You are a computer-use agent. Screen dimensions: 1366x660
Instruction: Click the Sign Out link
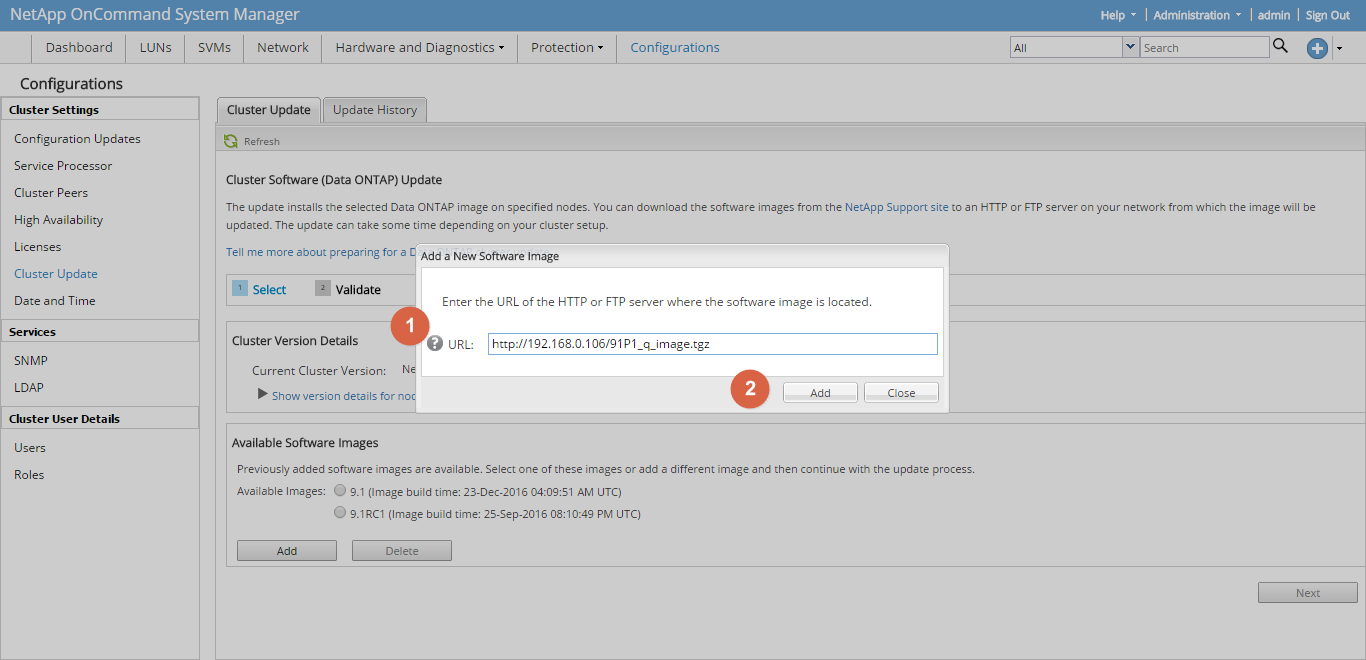click(1328, 15)
